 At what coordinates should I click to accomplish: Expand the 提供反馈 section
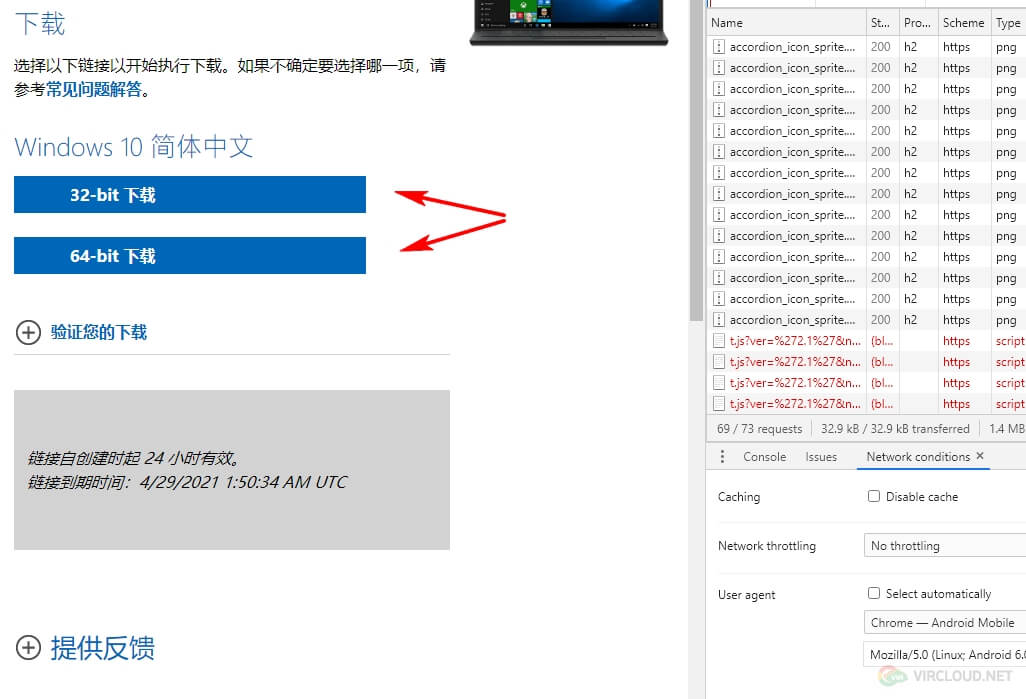[85, 648]
